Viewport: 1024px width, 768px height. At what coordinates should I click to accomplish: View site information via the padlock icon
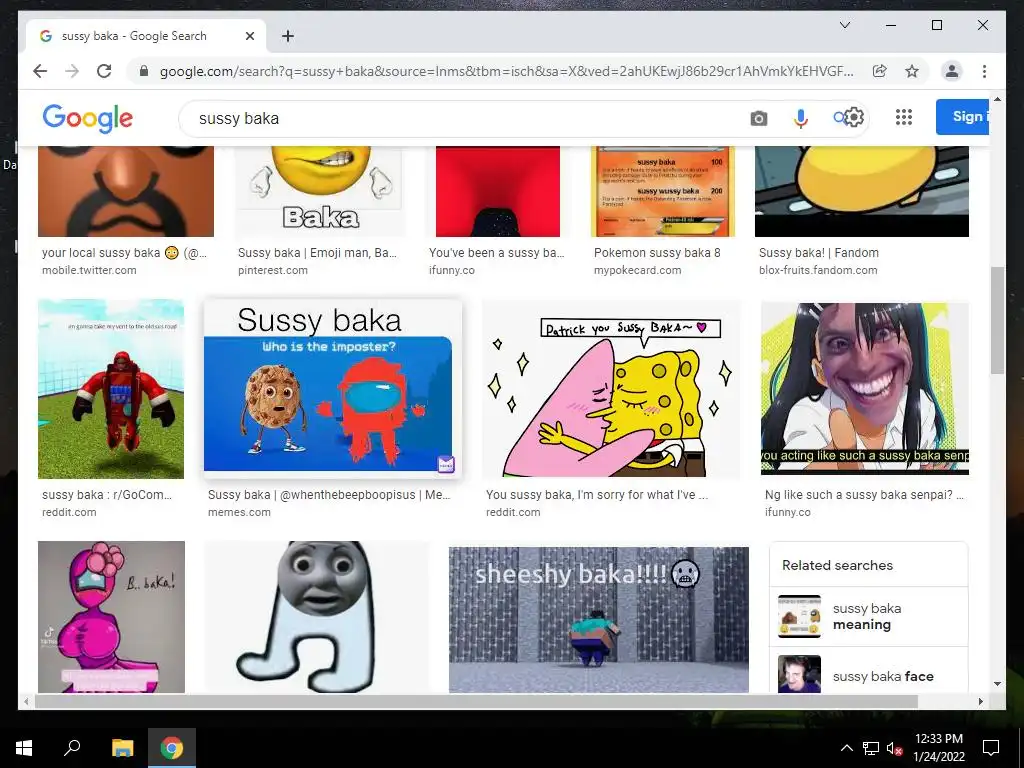[x=144, y=71]
